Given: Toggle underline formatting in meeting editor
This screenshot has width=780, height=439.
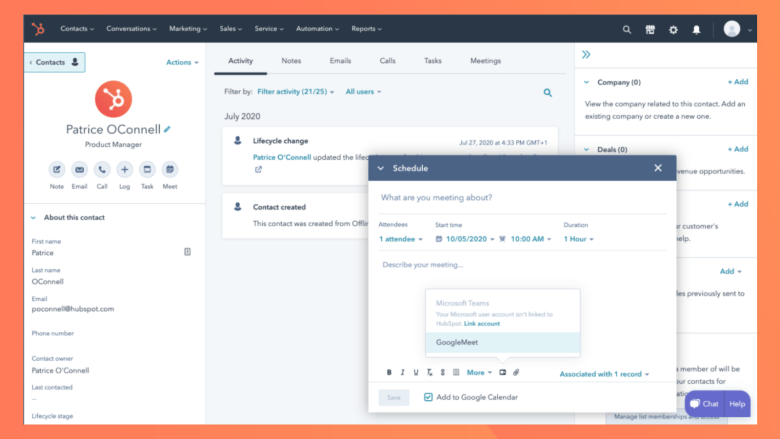Looking at the screenshot, I should (416, 372).
